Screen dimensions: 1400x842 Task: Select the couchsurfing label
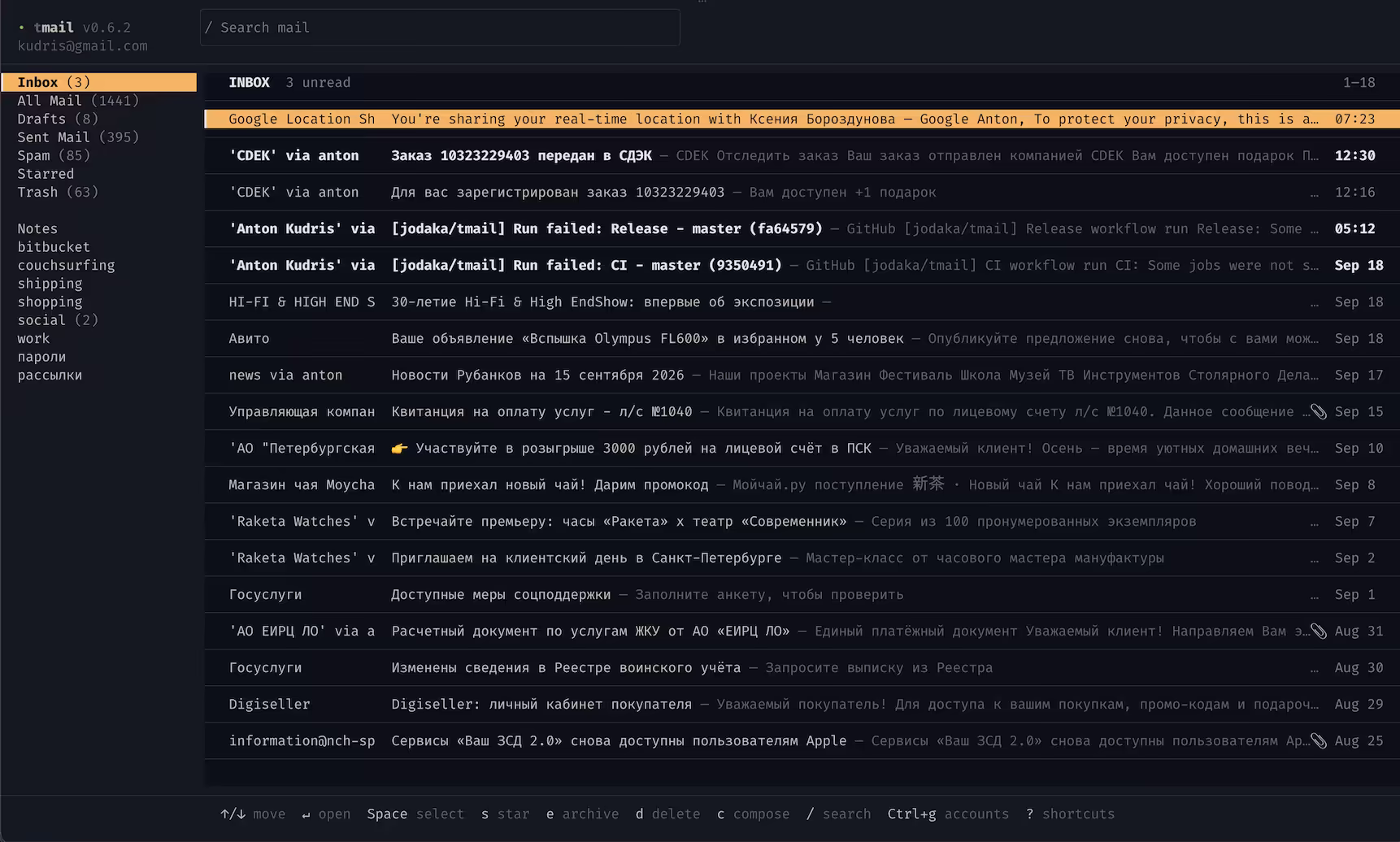click(66, 265)
